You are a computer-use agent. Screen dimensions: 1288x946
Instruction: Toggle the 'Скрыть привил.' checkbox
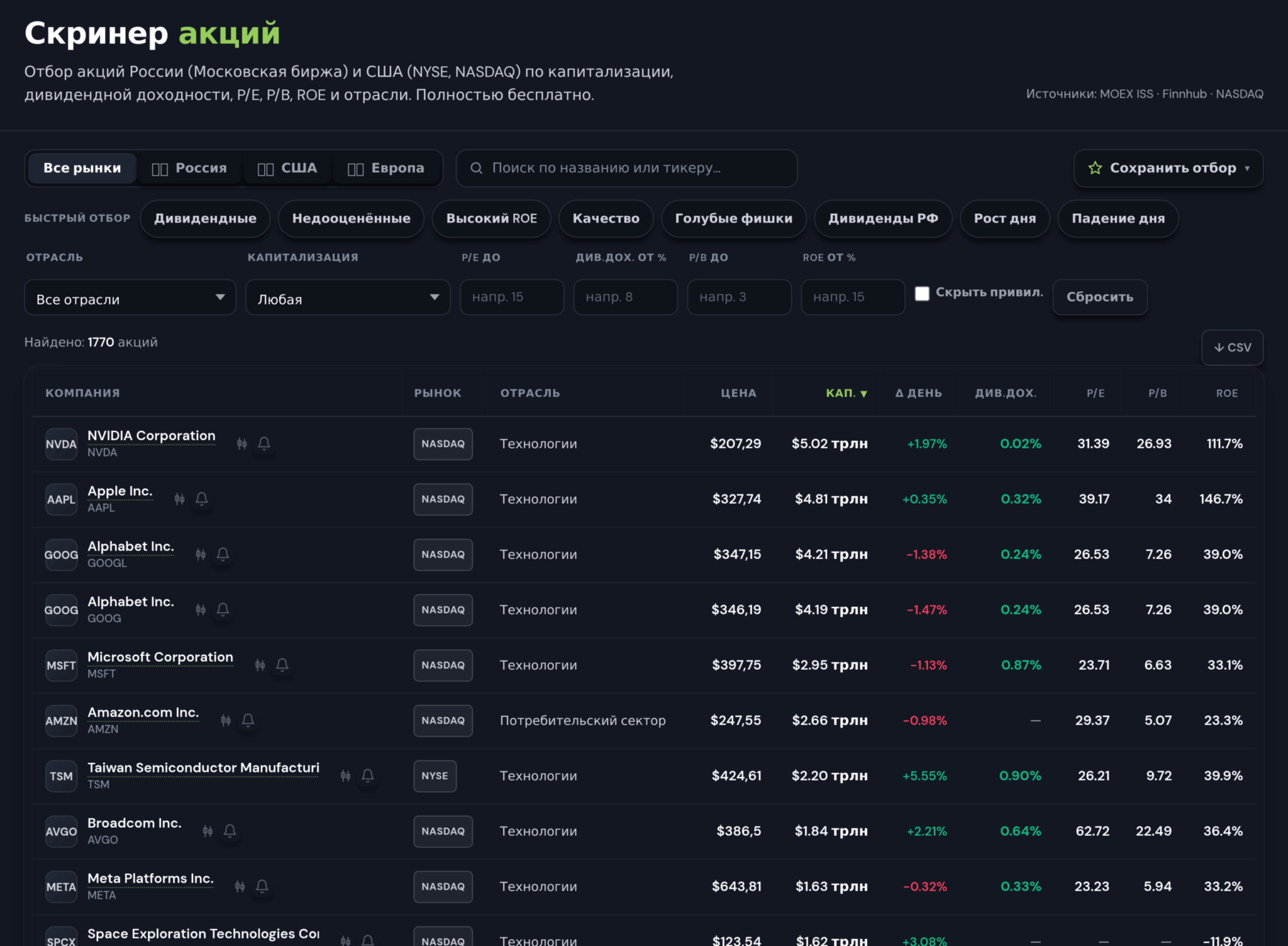pyautogui.click(x=922, y=293)
